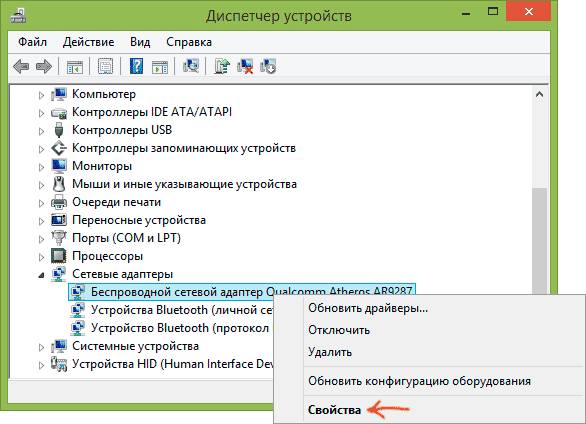Disable device toolbar icon with down arrow

[x=268, y=66]
